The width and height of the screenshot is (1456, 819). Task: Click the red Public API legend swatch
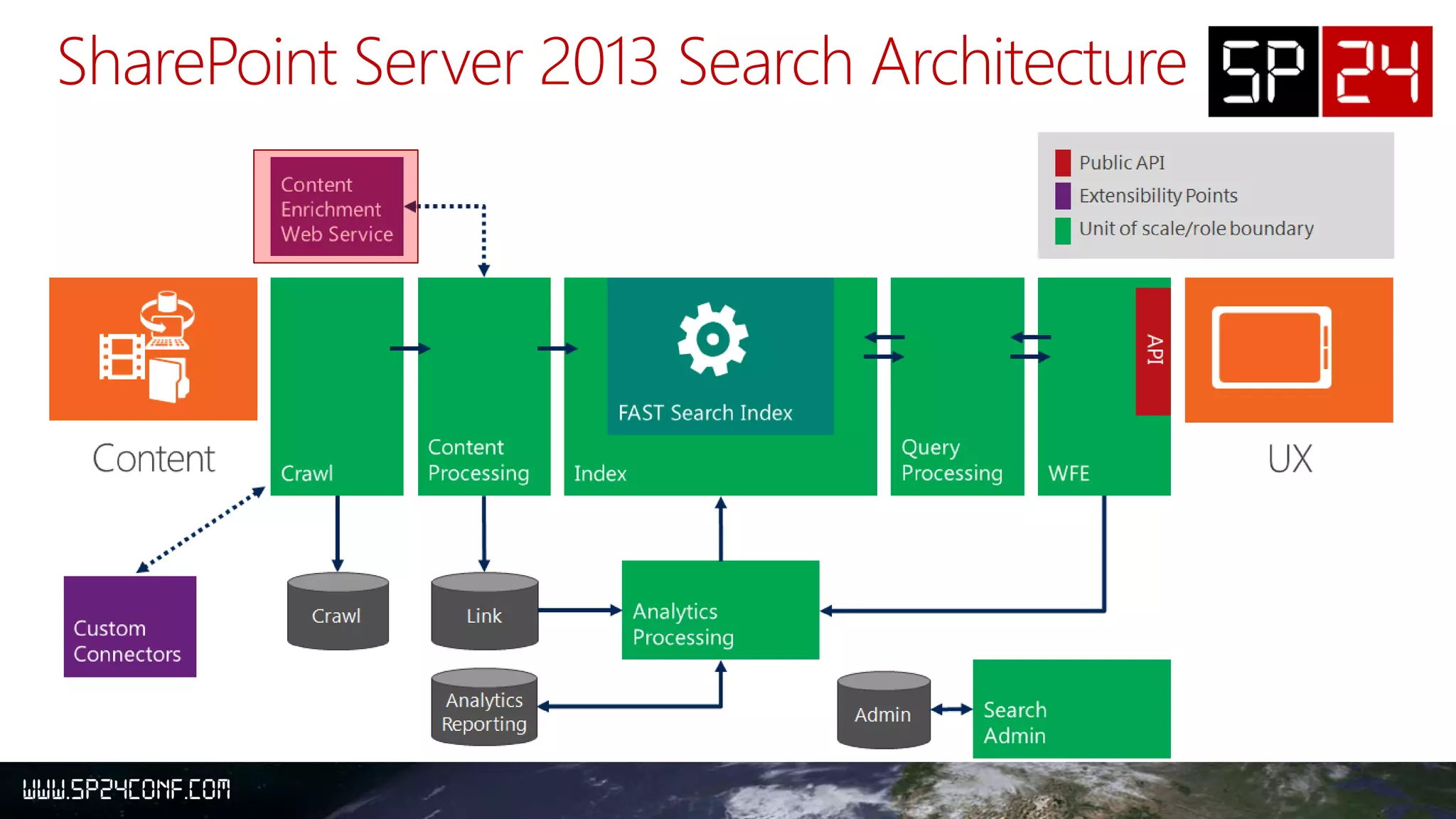pos(1062,163)
